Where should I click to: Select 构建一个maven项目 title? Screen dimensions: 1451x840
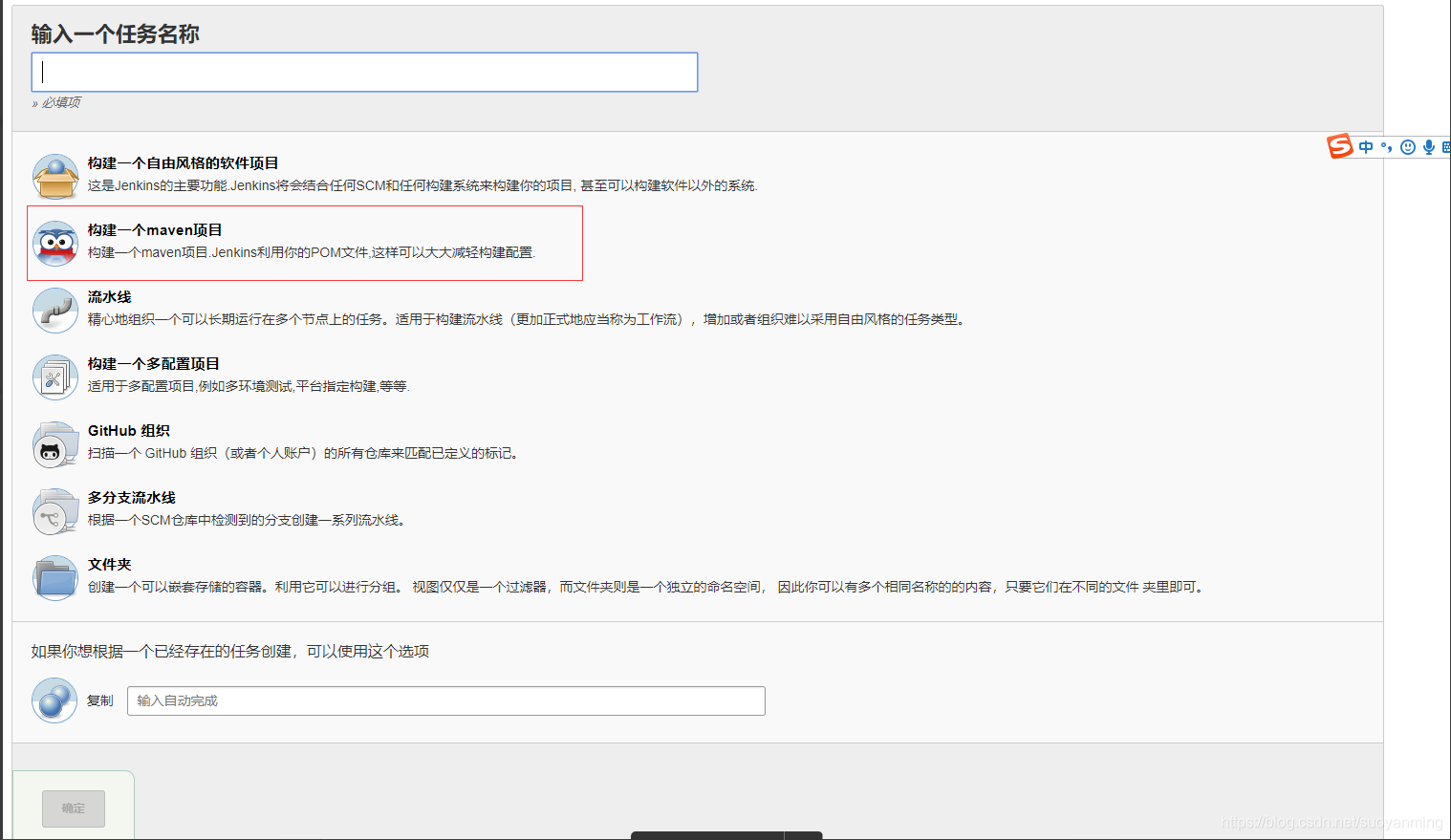click(x=155, y=230)
